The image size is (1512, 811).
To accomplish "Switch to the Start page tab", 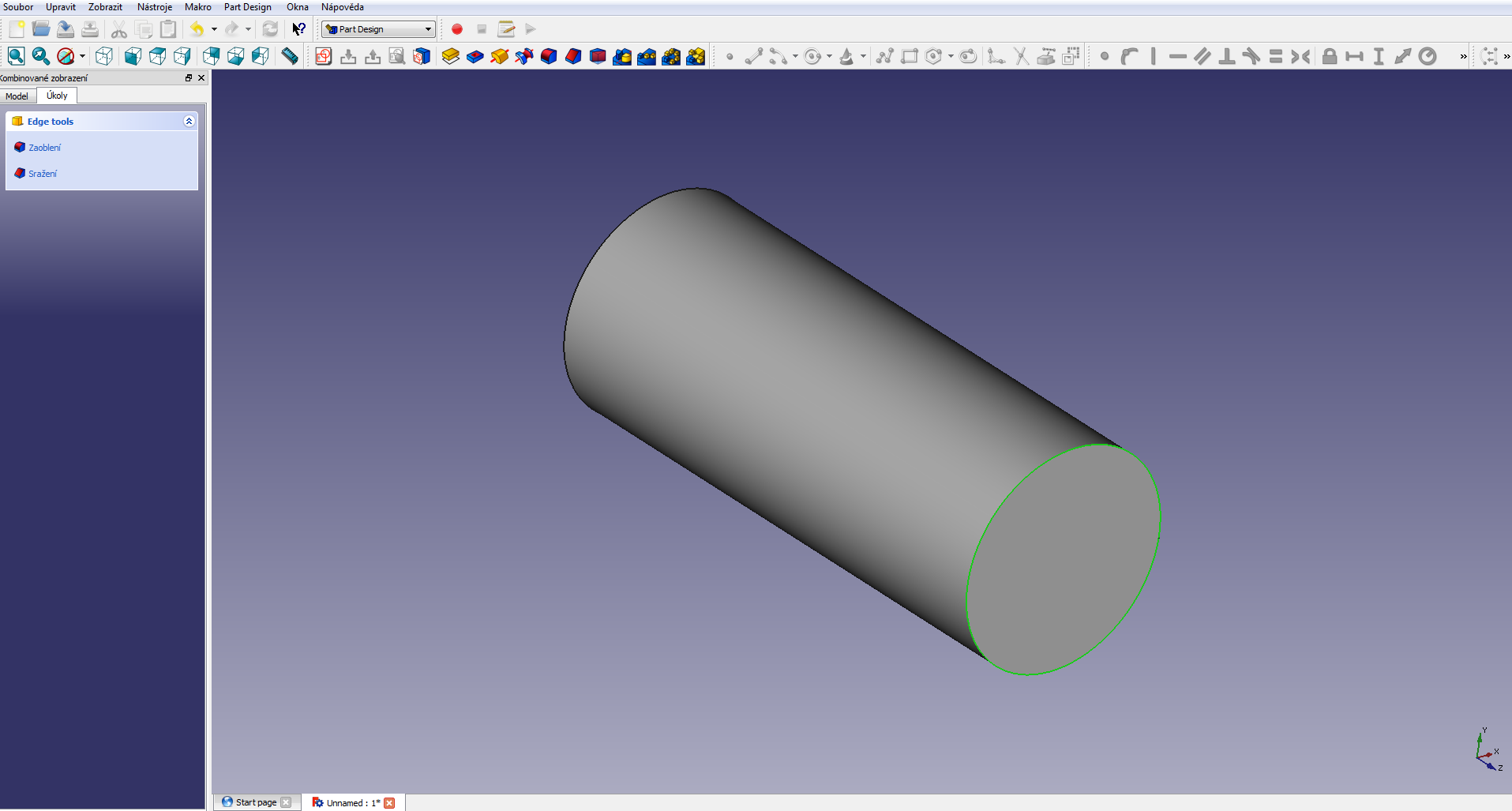I will click(255, 802).
